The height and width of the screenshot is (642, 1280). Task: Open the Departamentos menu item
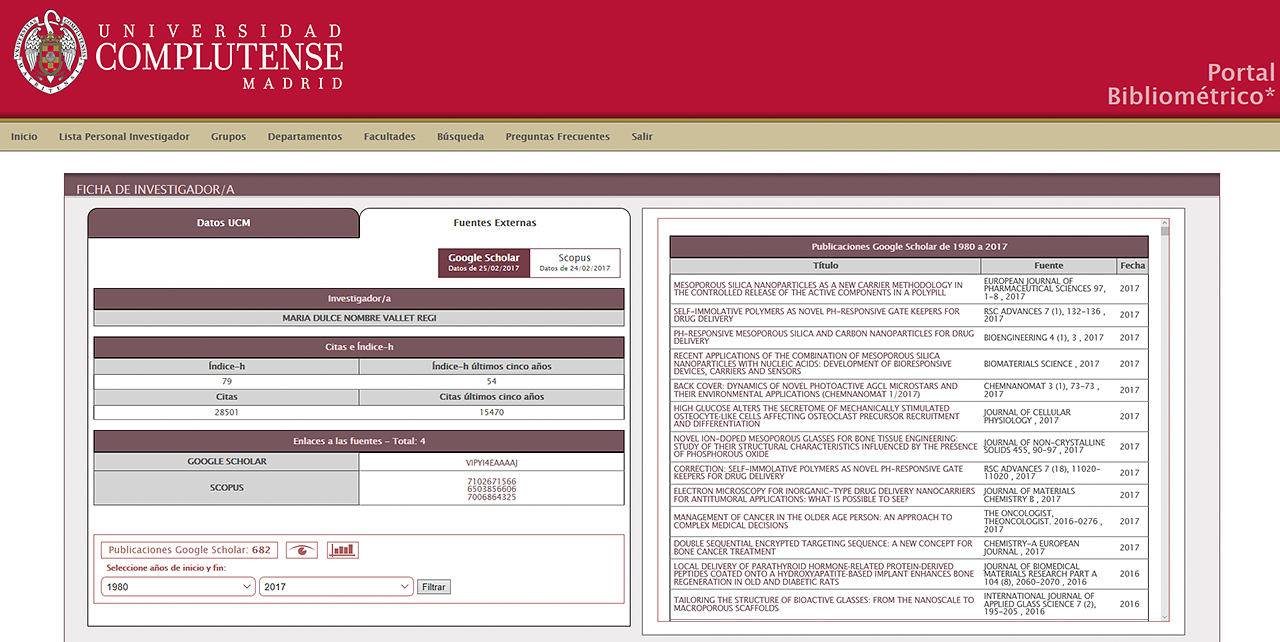(305, 137)
